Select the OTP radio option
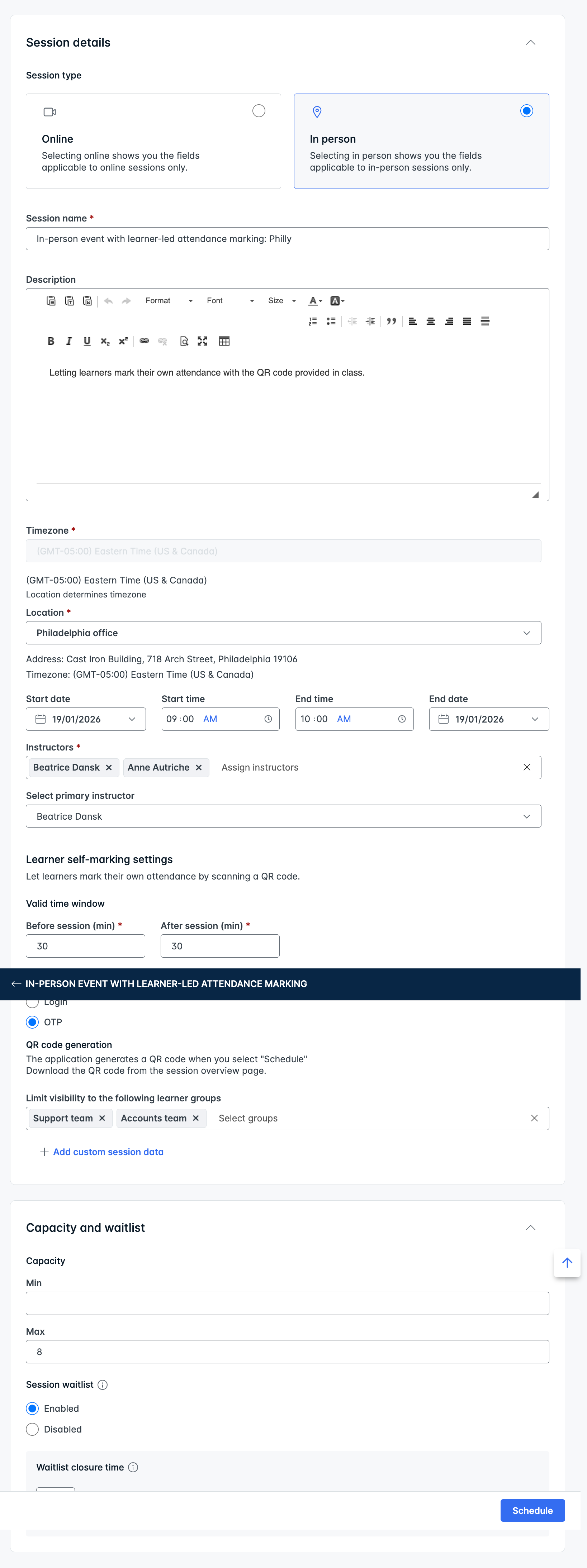The width and height of the screenshot is (587, 1568). [32, 1022]
